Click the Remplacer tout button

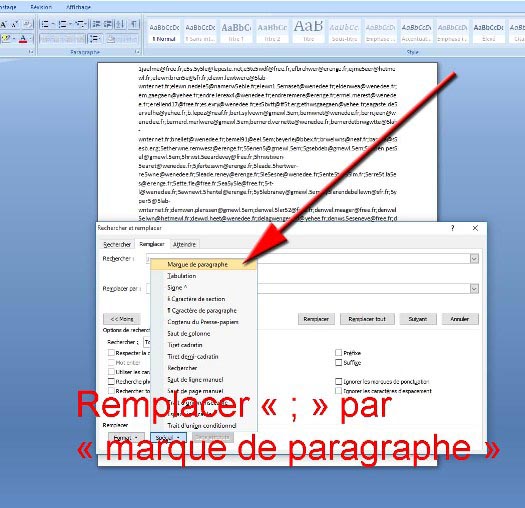click(367, 319)
